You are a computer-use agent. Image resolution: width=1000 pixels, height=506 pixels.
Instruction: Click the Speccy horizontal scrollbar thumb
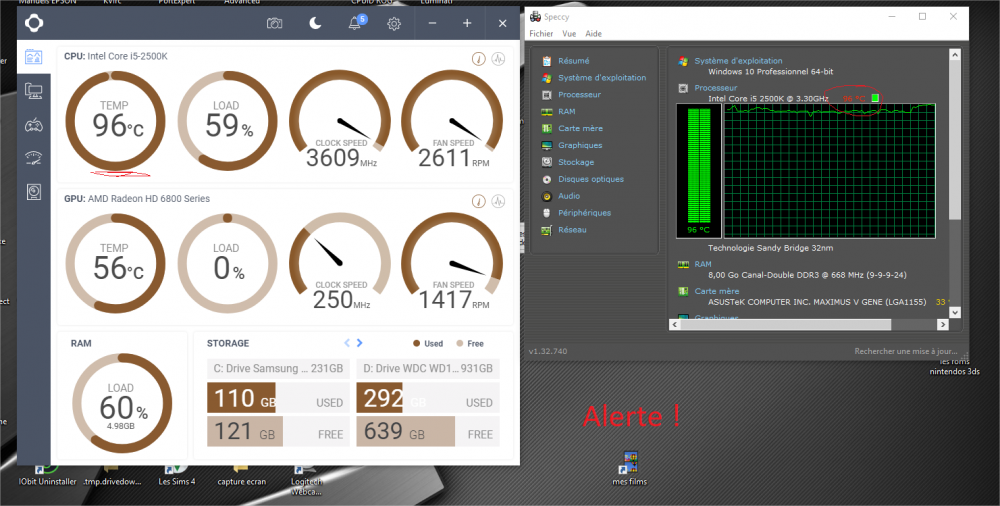pyautogui.click(x=786, y=325)
